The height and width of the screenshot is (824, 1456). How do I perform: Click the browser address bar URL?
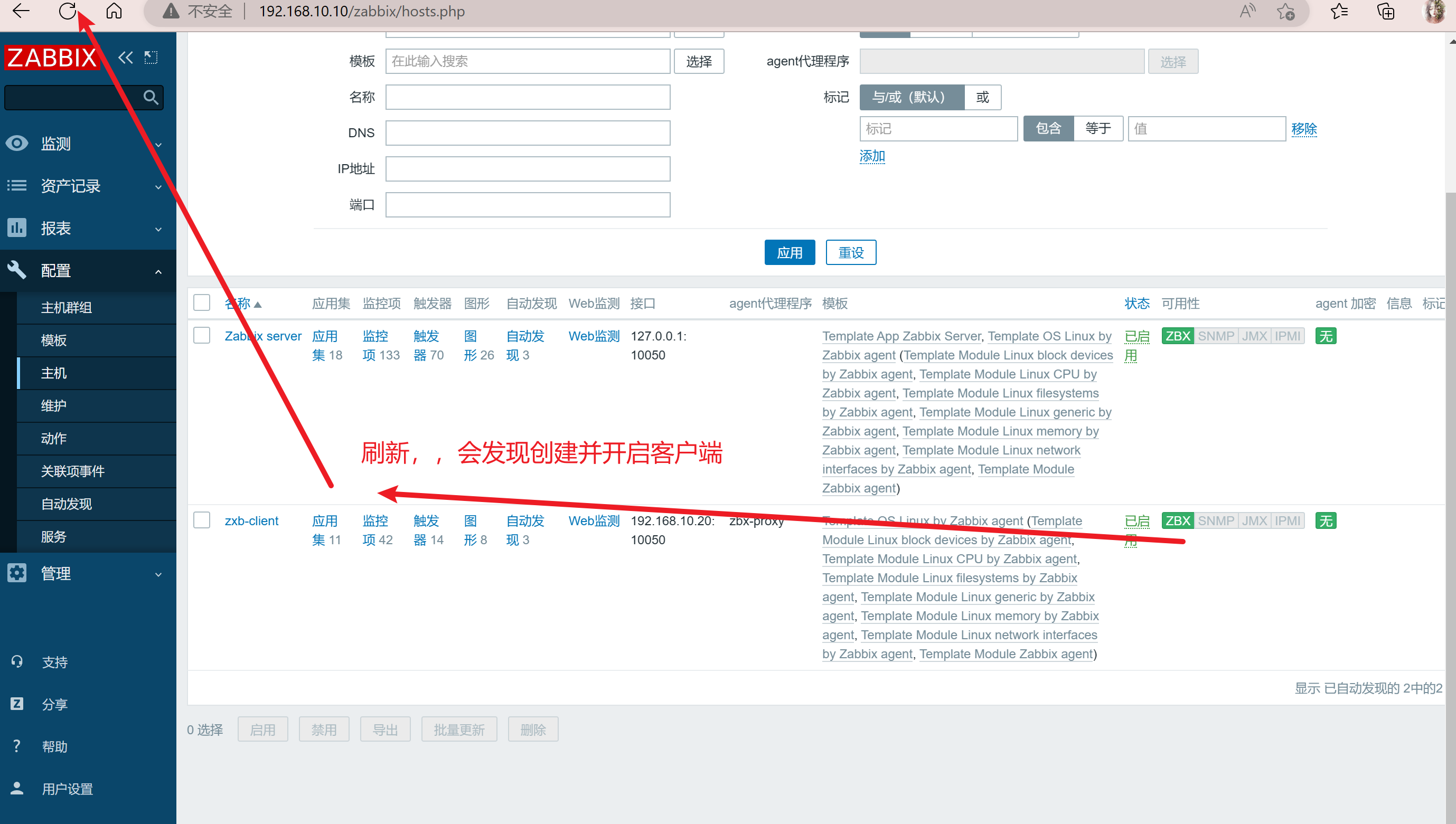click(x=362, y=11)
